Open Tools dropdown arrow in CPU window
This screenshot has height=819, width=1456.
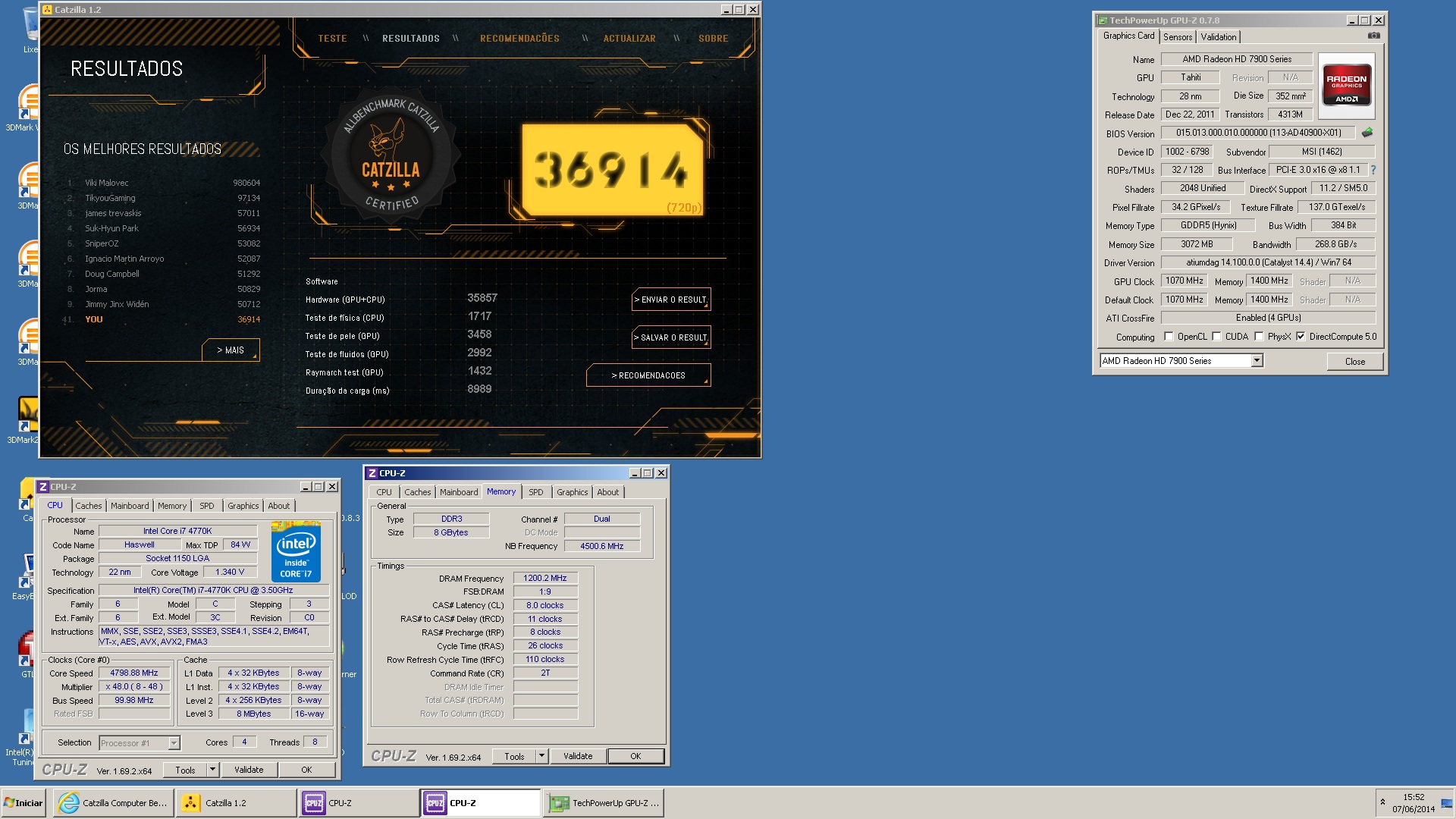[x=213, y=770]
